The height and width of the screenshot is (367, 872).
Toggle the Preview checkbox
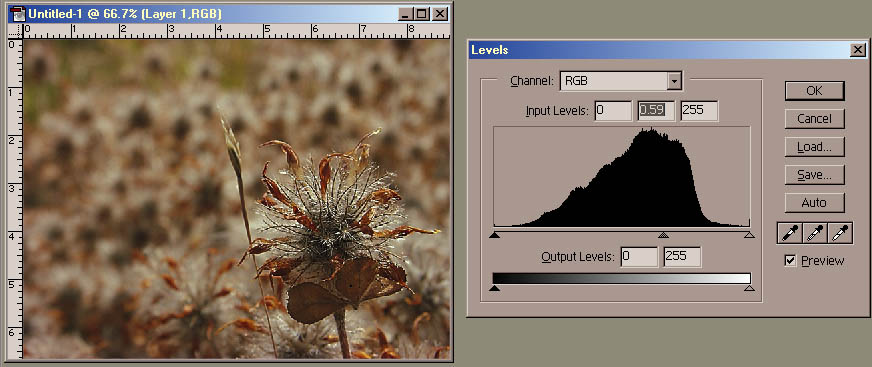click(x=790, y=260)
